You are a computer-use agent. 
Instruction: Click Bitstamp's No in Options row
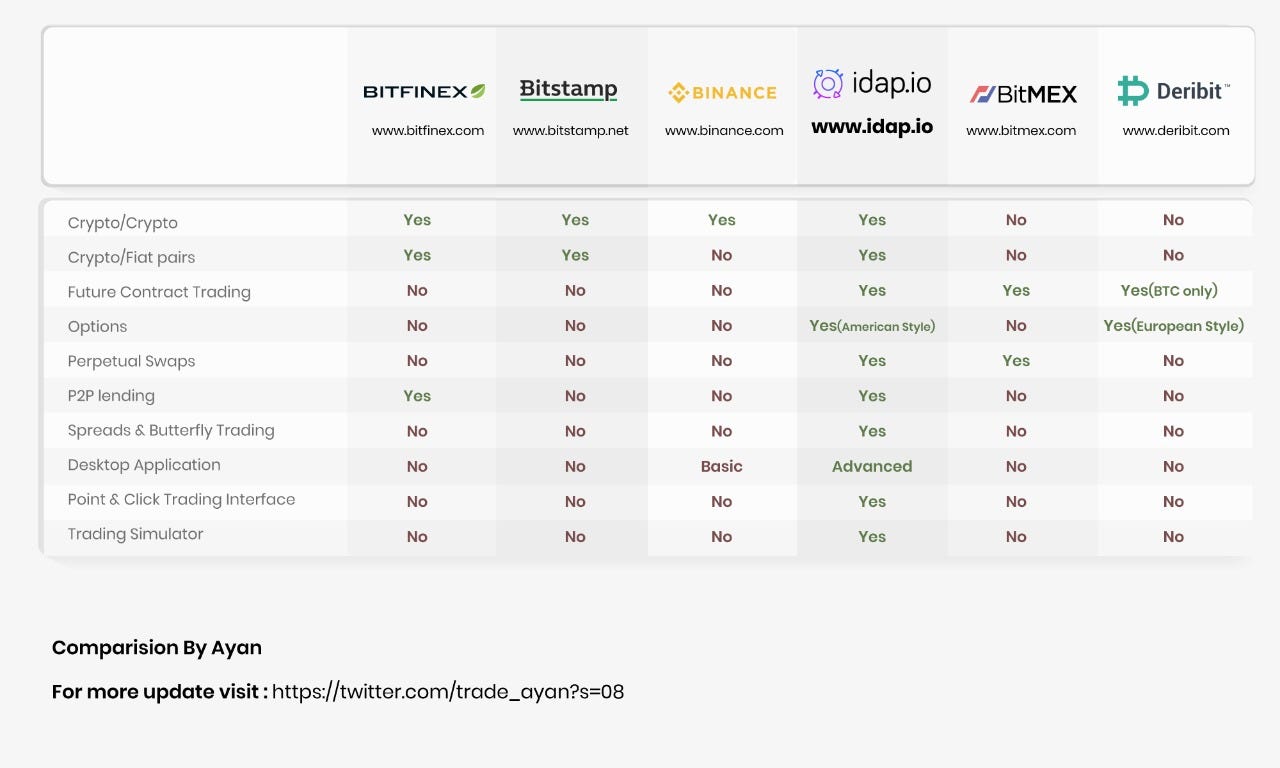point(575,325)
